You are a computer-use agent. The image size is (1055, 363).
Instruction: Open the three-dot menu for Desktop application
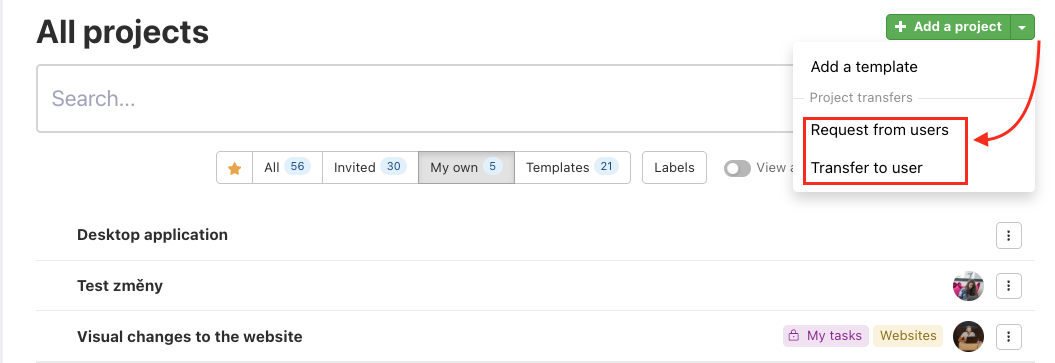(x=1009, y=235)
